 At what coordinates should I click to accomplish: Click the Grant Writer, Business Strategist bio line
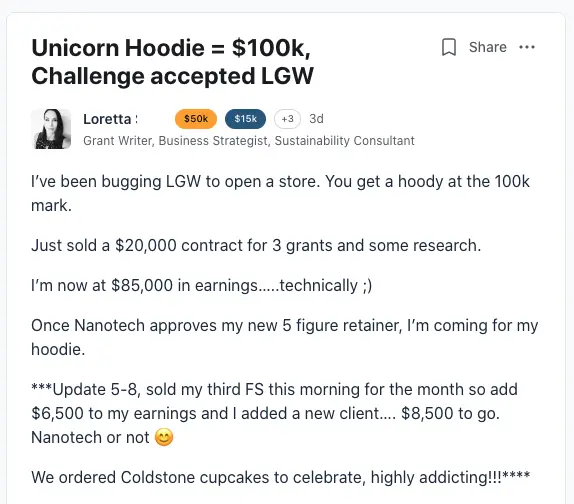pyautogui.click(x=249, y=141)
